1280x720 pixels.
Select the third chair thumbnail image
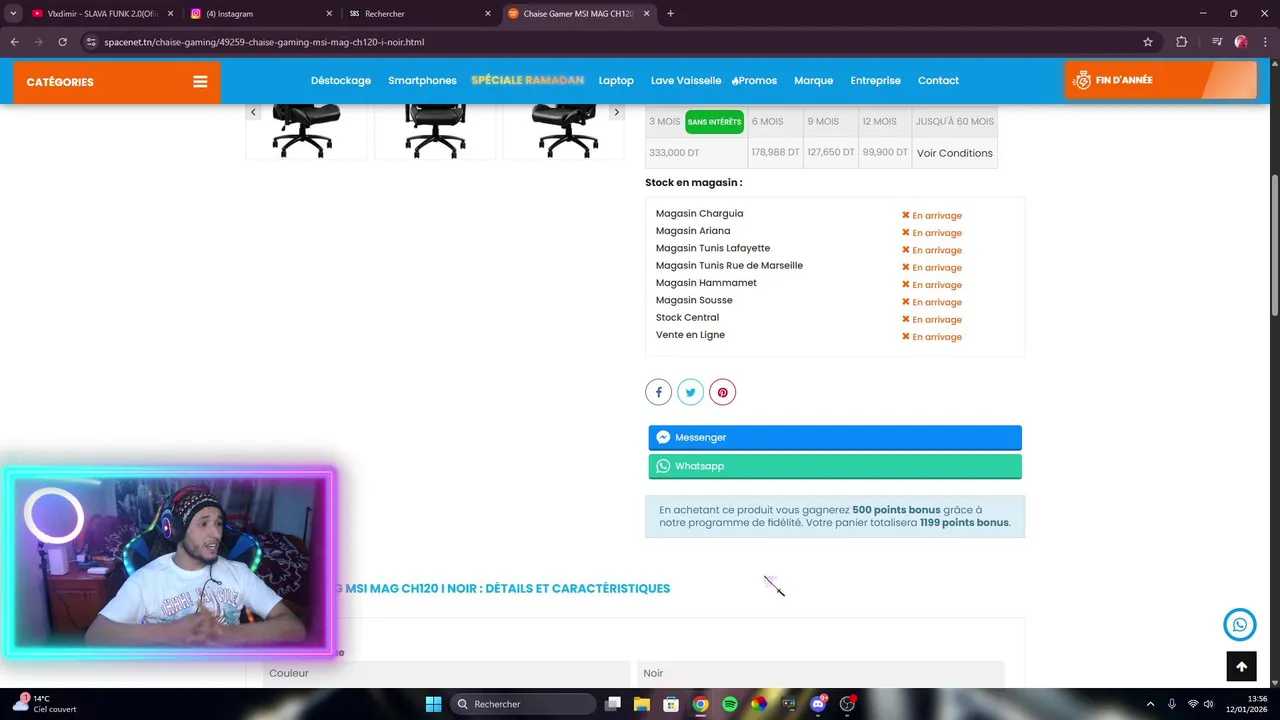click(565, 130)
